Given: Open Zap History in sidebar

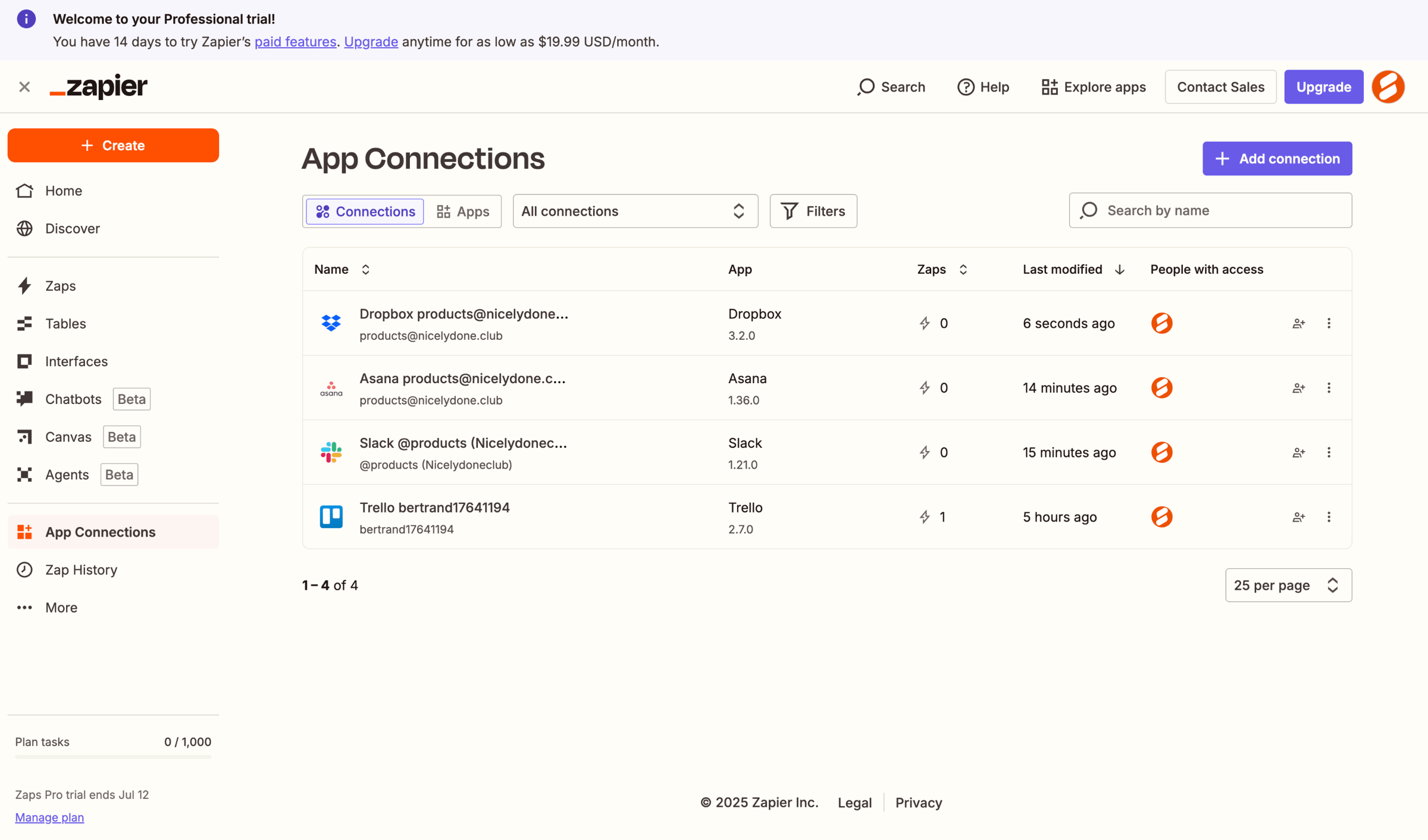Looking at the screenshot, I should (113, 569).
